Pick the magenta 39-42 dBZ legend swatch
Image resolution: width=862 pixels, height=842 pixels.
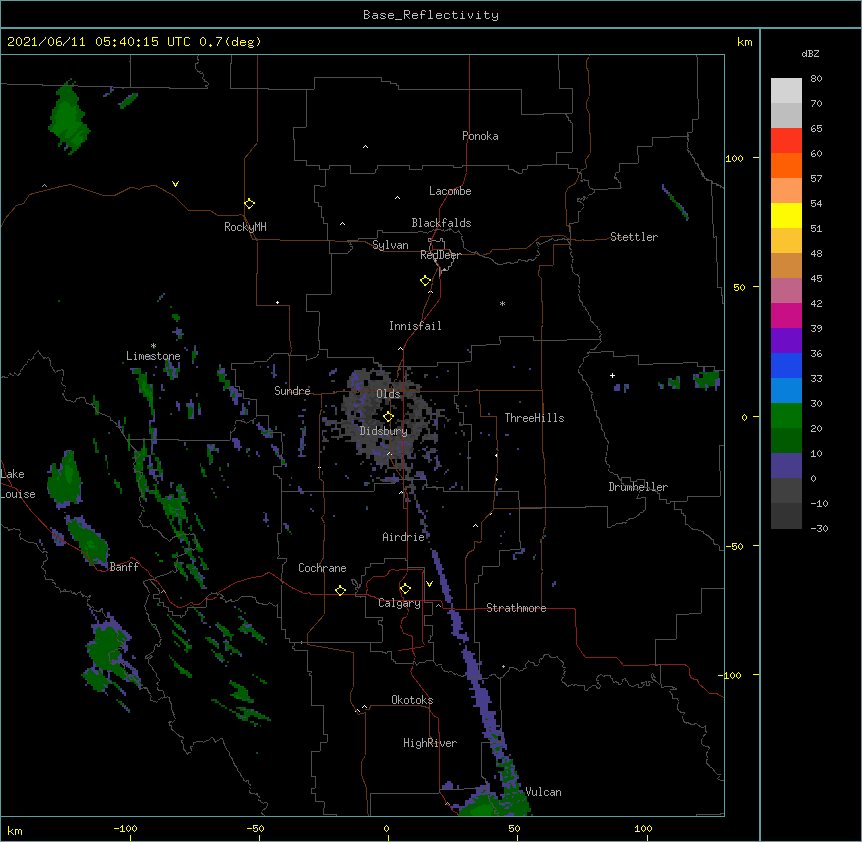(x=786, y=315)
